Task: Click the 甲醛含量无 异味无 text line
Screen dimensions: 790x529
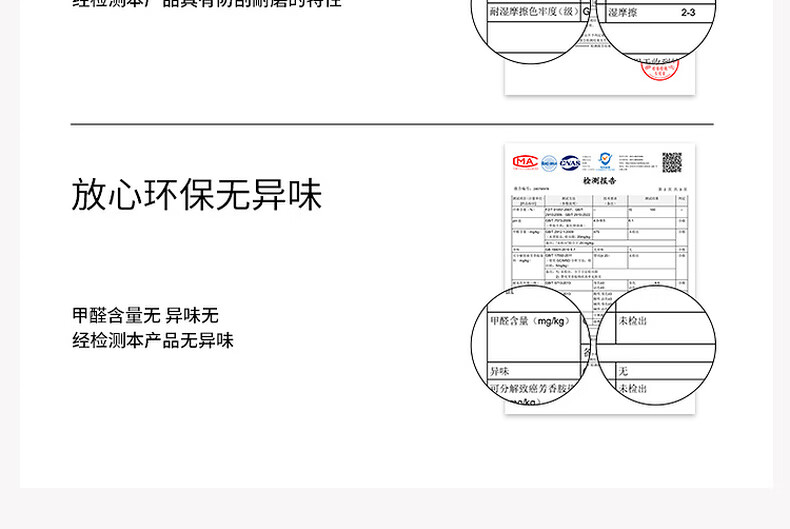Action: (x=145, y=315)
